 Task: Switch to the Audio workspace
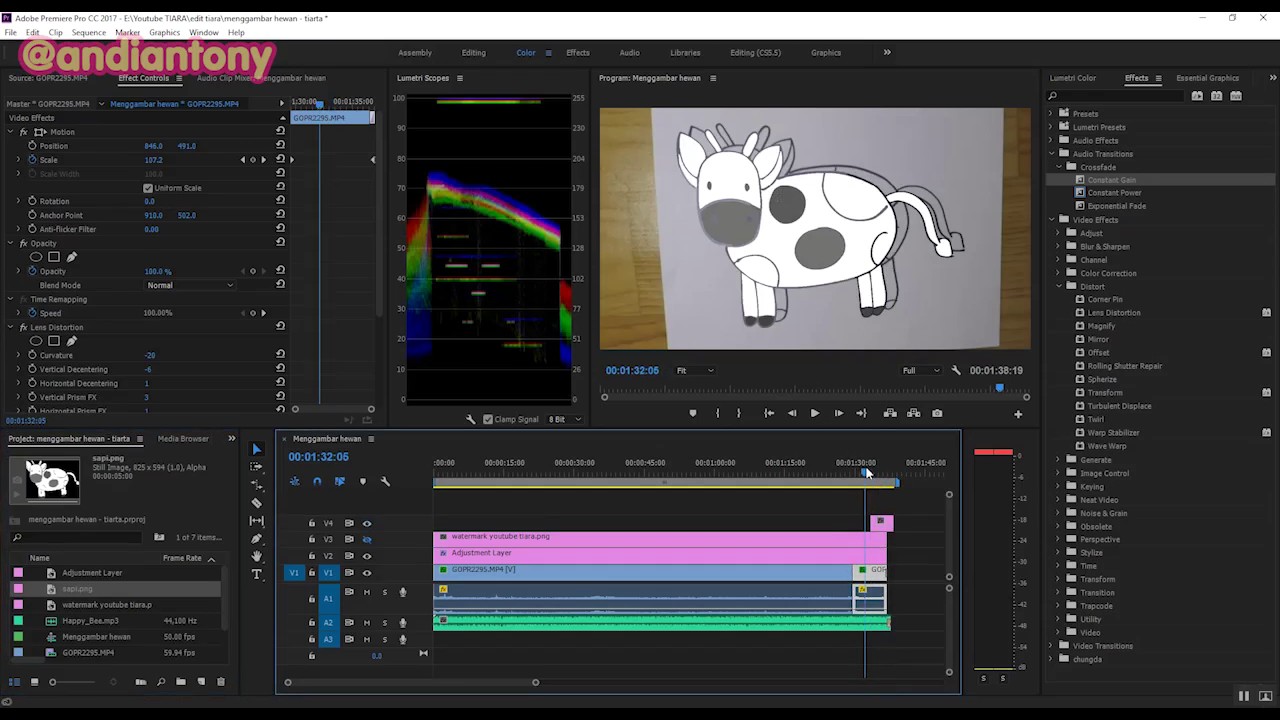629,53
